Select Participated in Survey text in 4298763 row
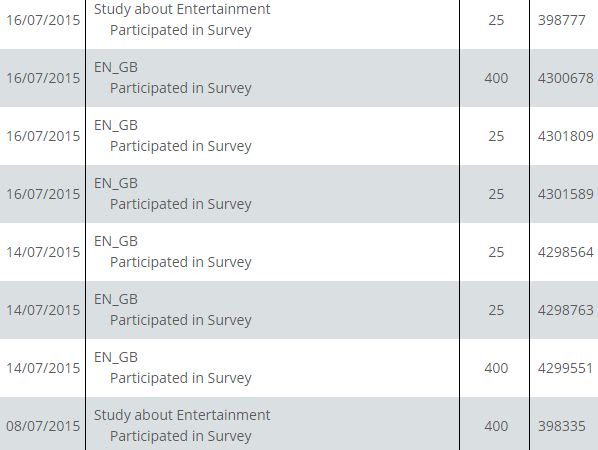The image size is (598, 450). [x=181, y=320]
